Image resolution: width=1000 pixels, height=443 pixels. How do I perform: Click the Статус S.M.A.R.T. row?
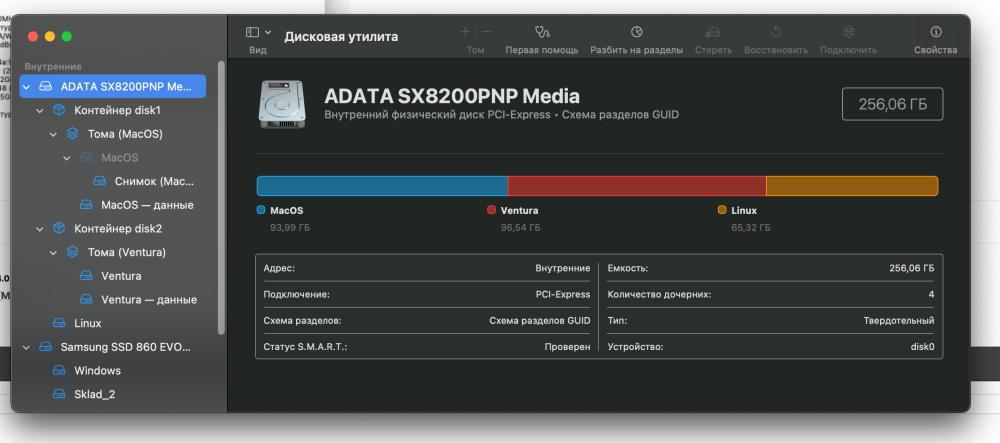(x=427, y=347)
